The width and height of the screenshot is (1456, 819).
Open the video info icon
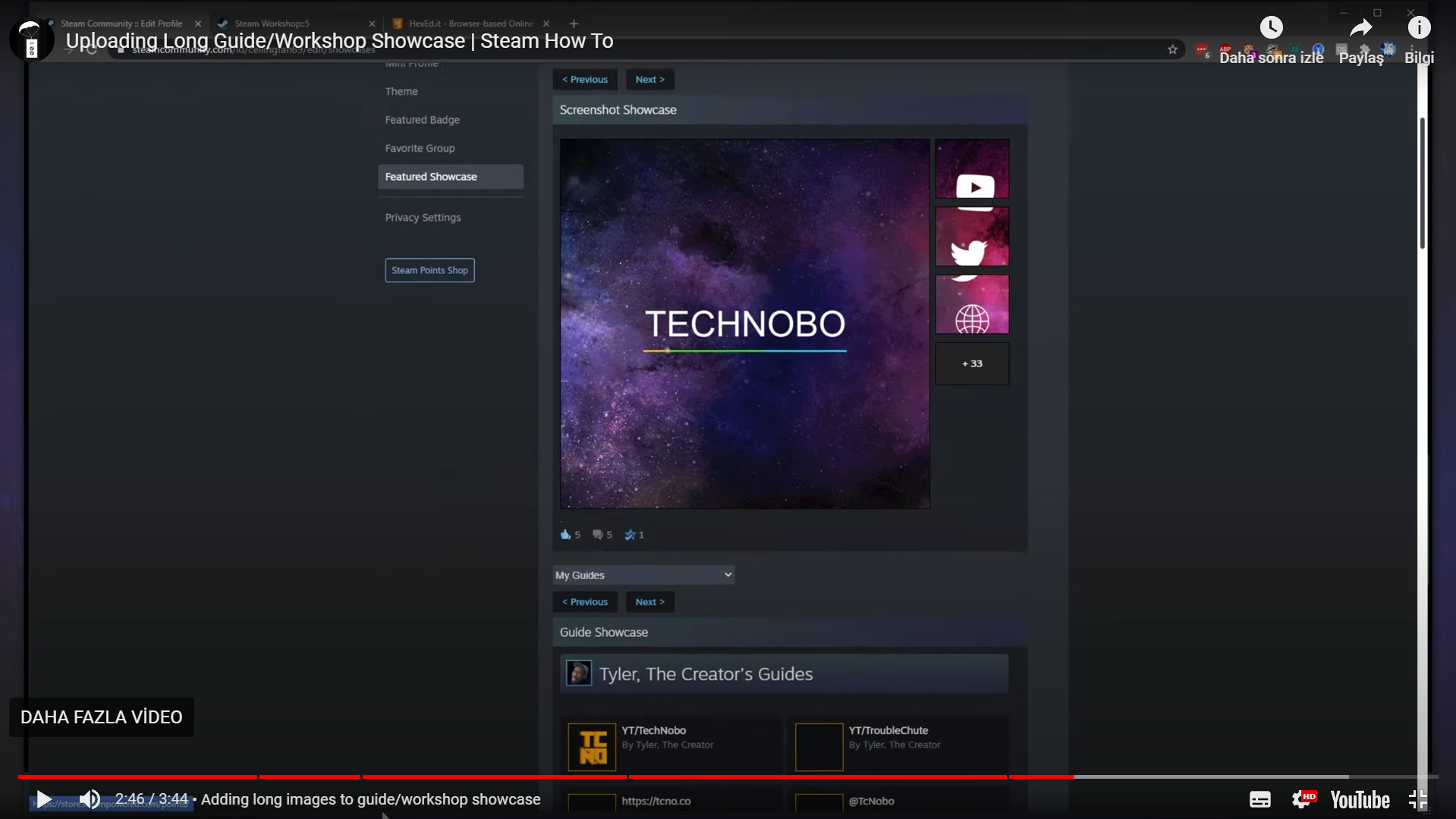[x=1419, y=28]
